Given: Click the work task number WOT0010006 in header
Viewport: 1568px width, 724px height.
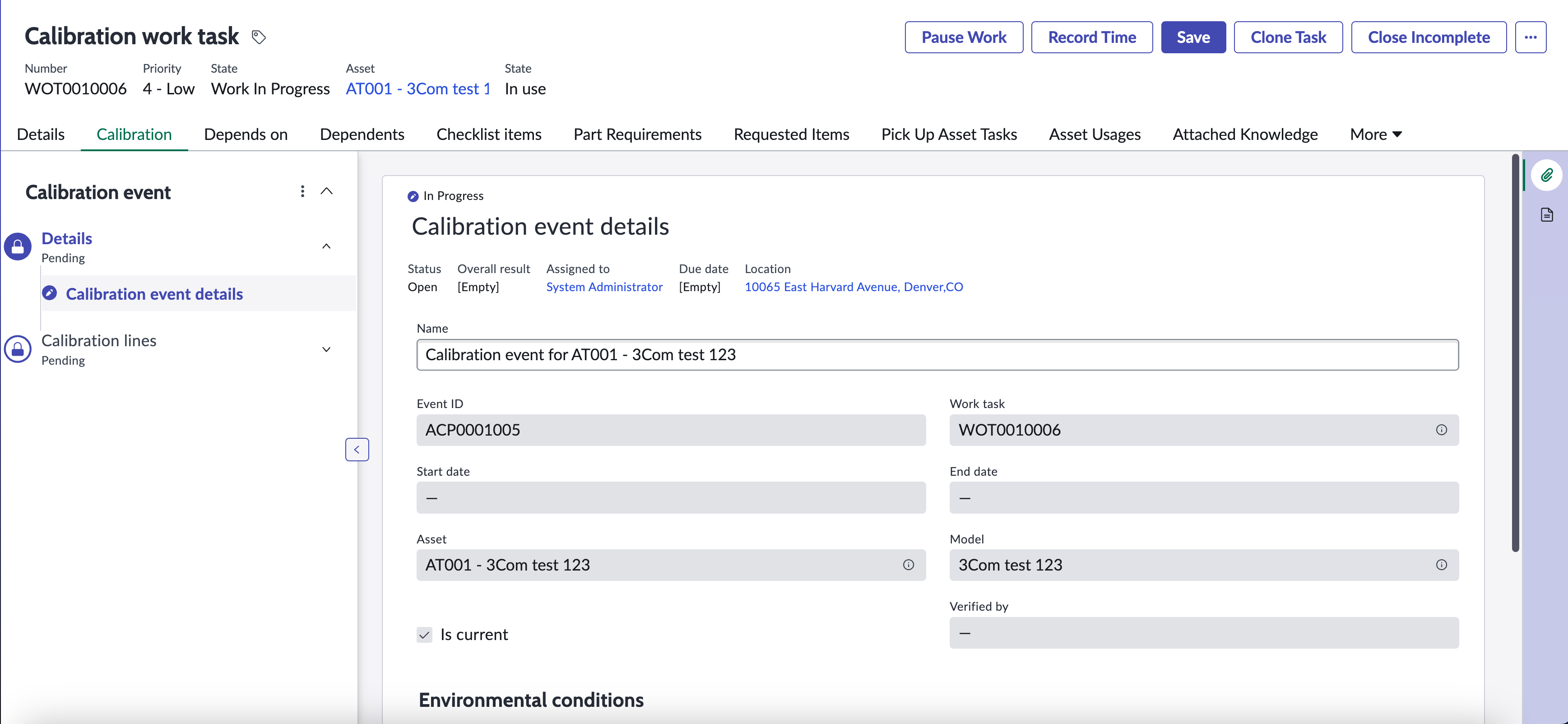Looking at the screenshot, I should (75, 89).
